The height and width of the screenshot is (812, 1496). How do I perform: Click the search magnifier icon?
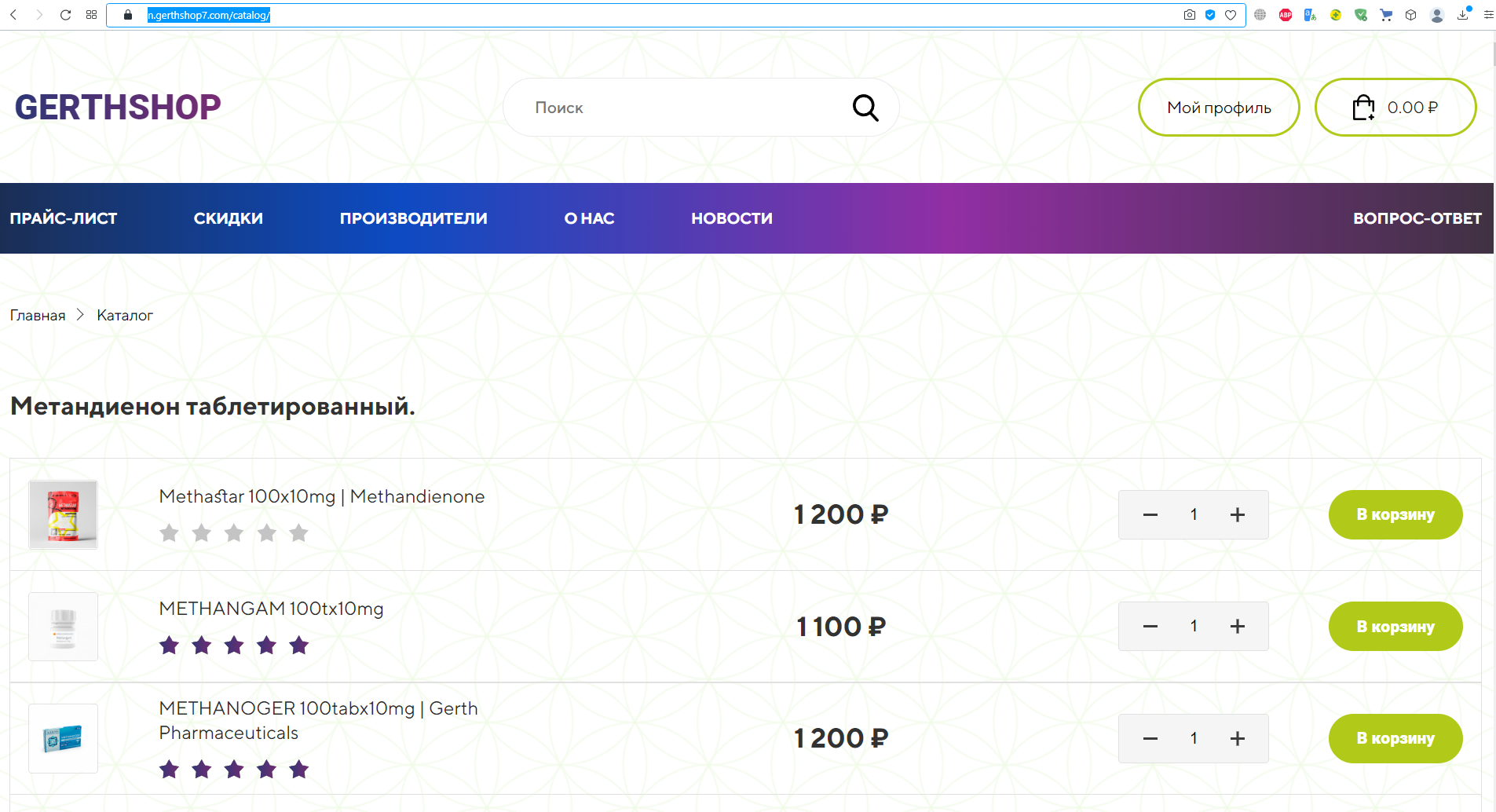pos(865,108)
